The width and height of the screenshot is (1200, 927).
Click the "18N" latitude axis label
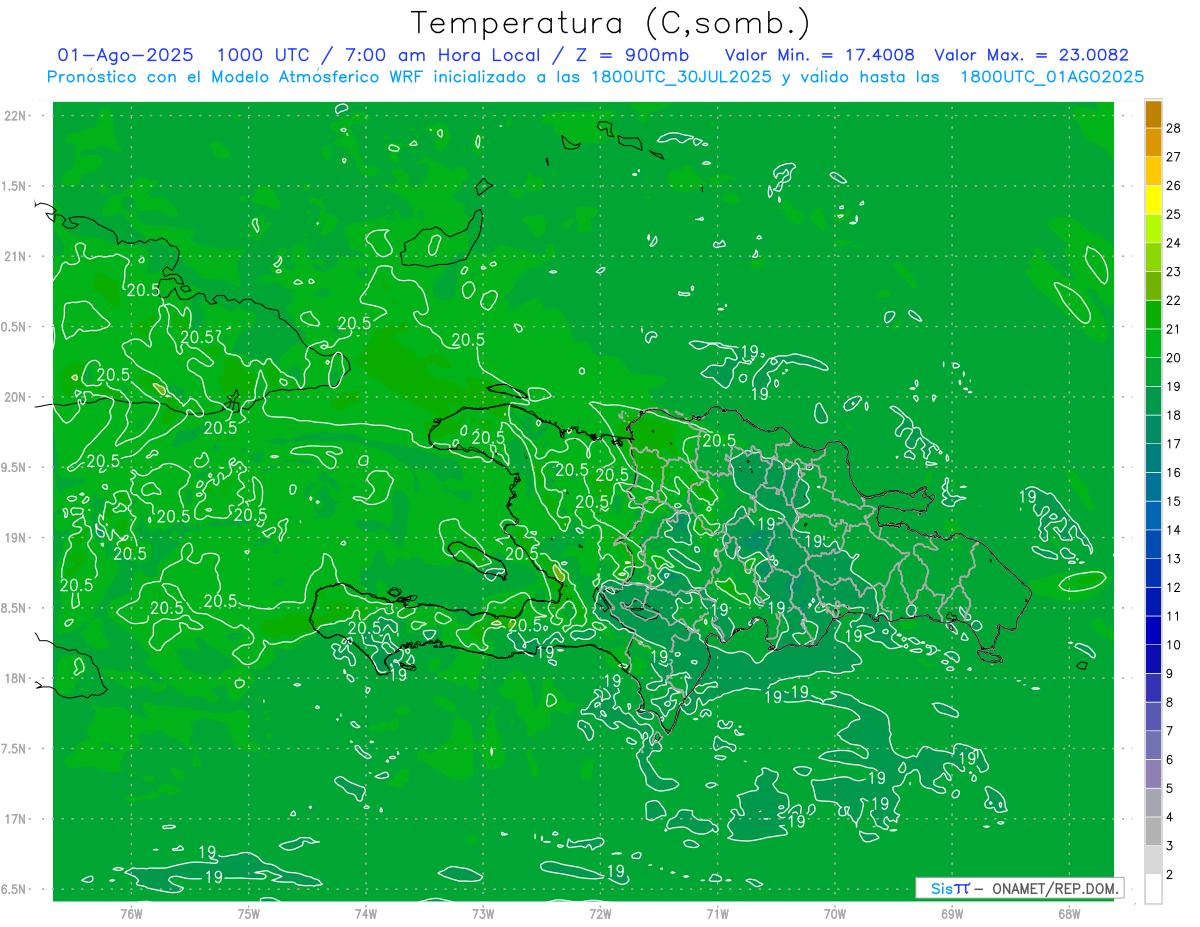point(14,679)
